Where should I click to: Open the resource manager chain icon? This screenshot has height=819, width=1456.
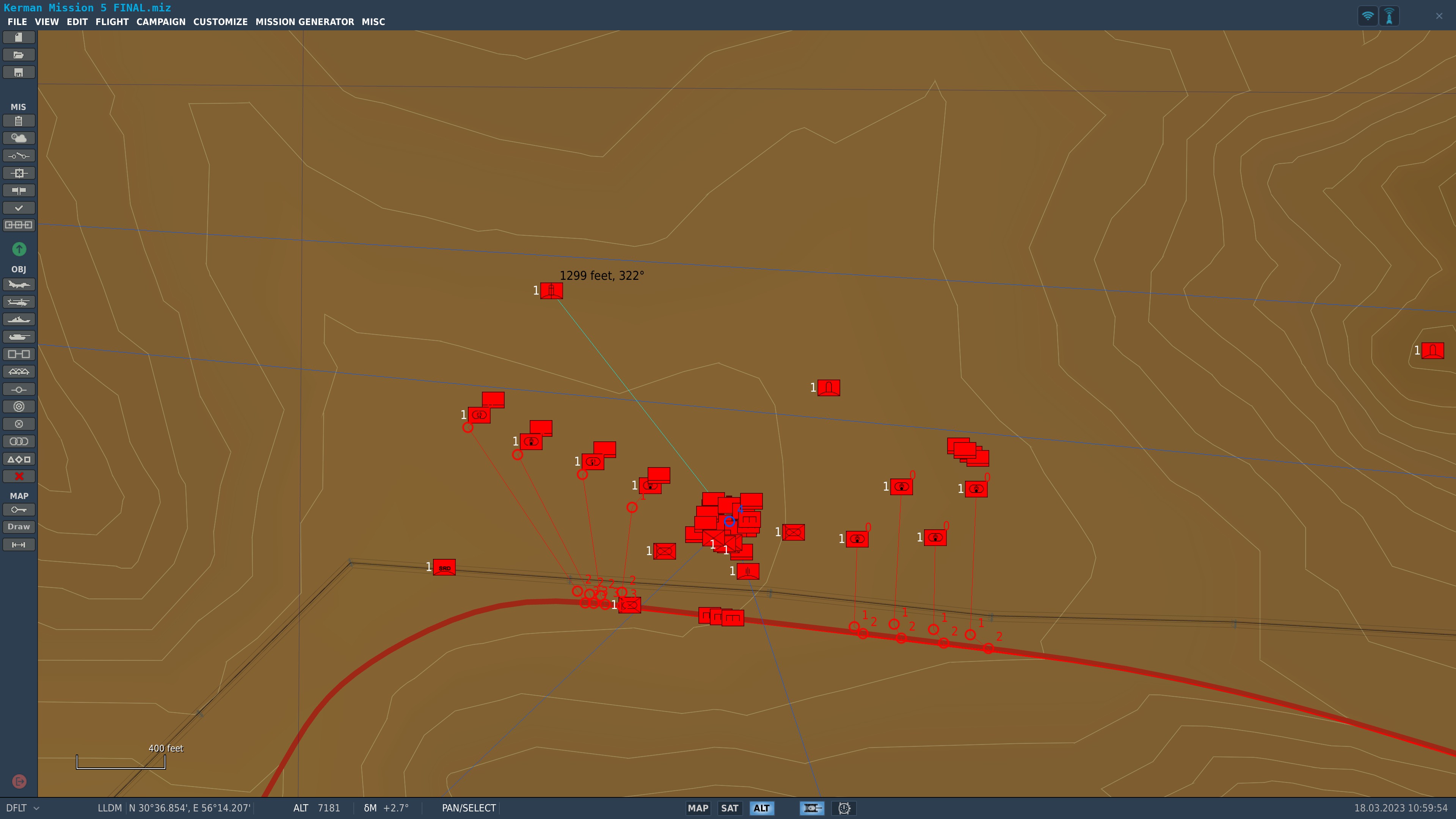pos(19,225)
